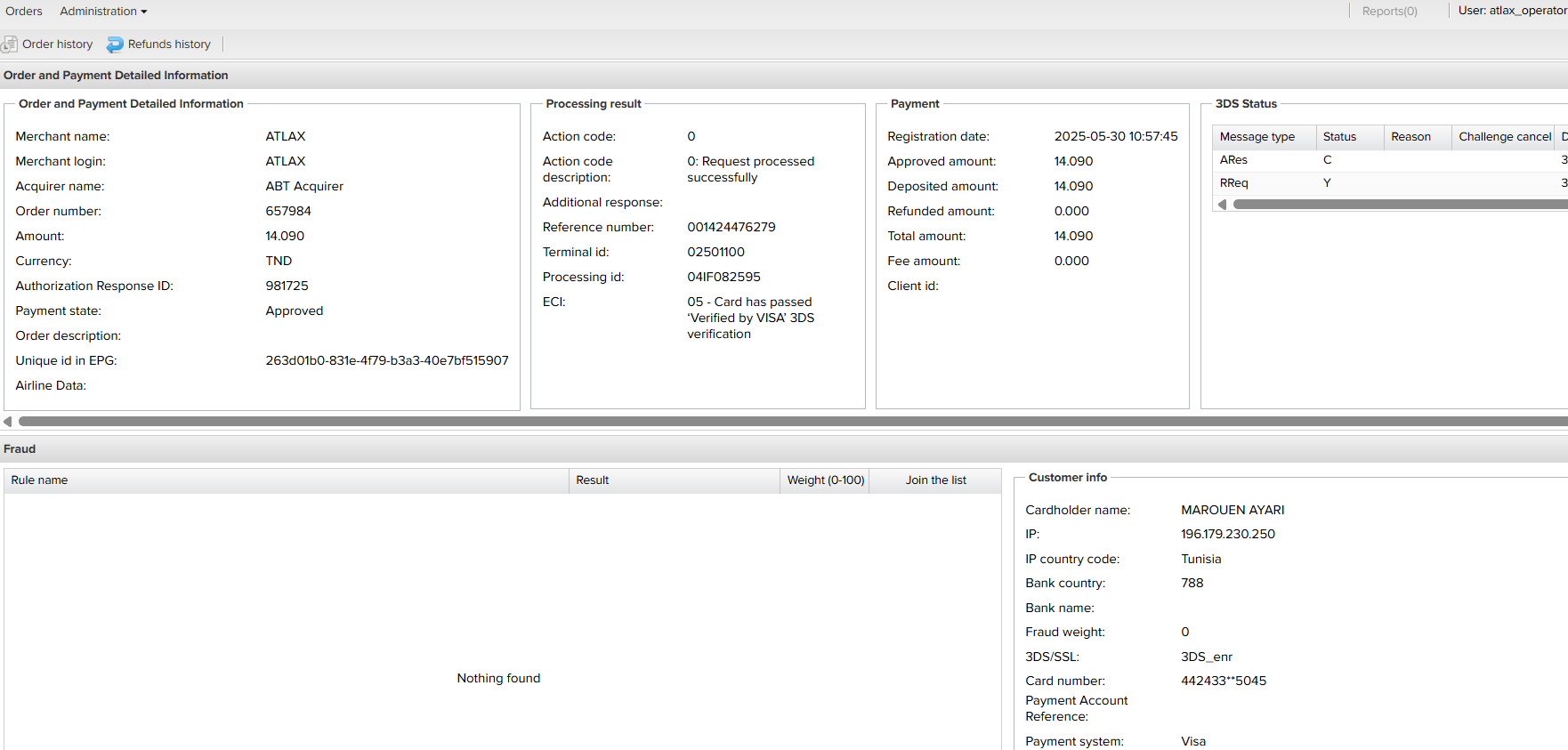Image resolution: width=1568 pixels, height=750 pixels.
Task: Expand the Administration dropdown menu
Action: 103,12
